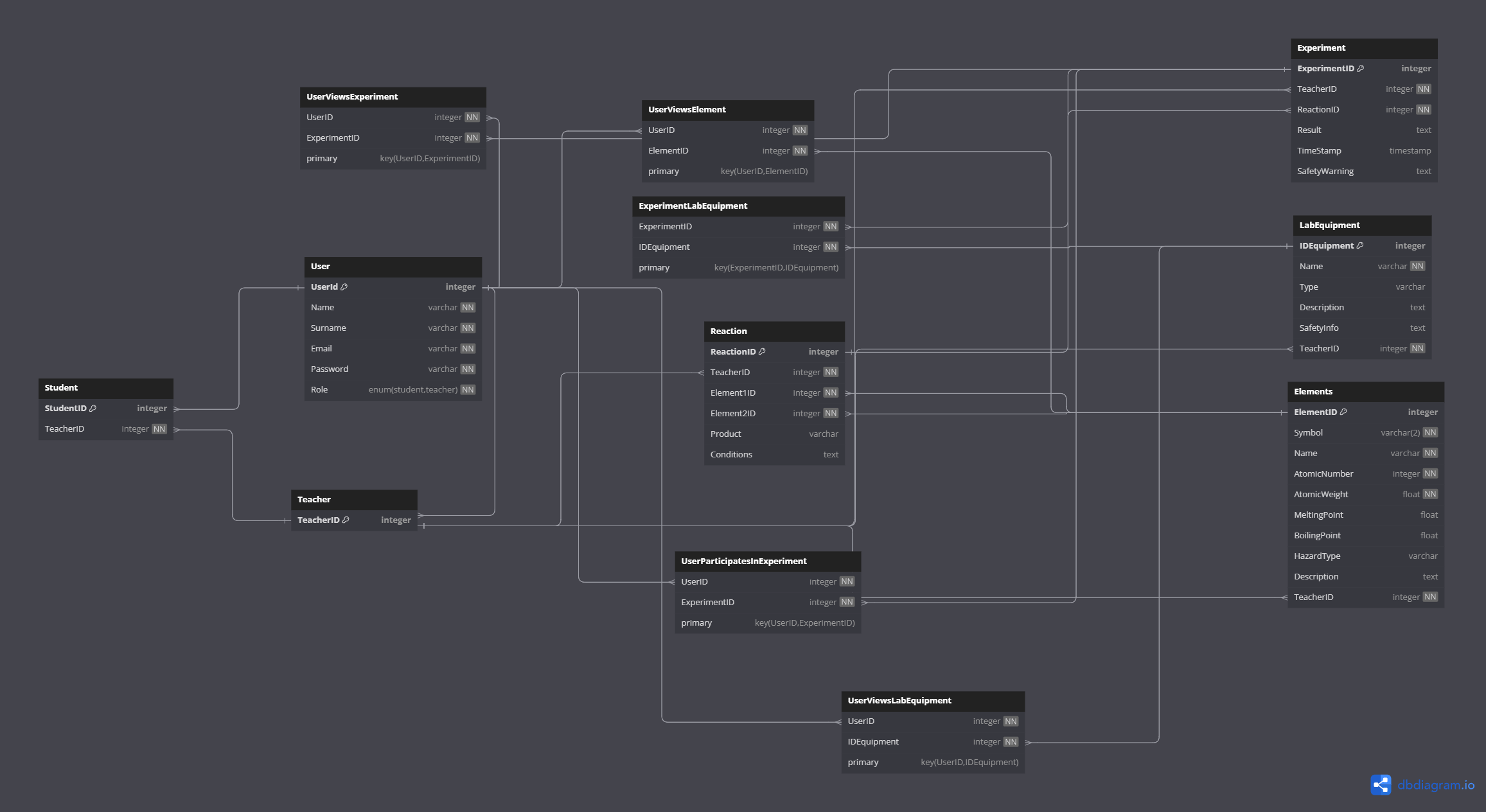Screen dimensions: 1486x812
Task: Click key icon next to ReactionID
Action: [x=762, y=351]
